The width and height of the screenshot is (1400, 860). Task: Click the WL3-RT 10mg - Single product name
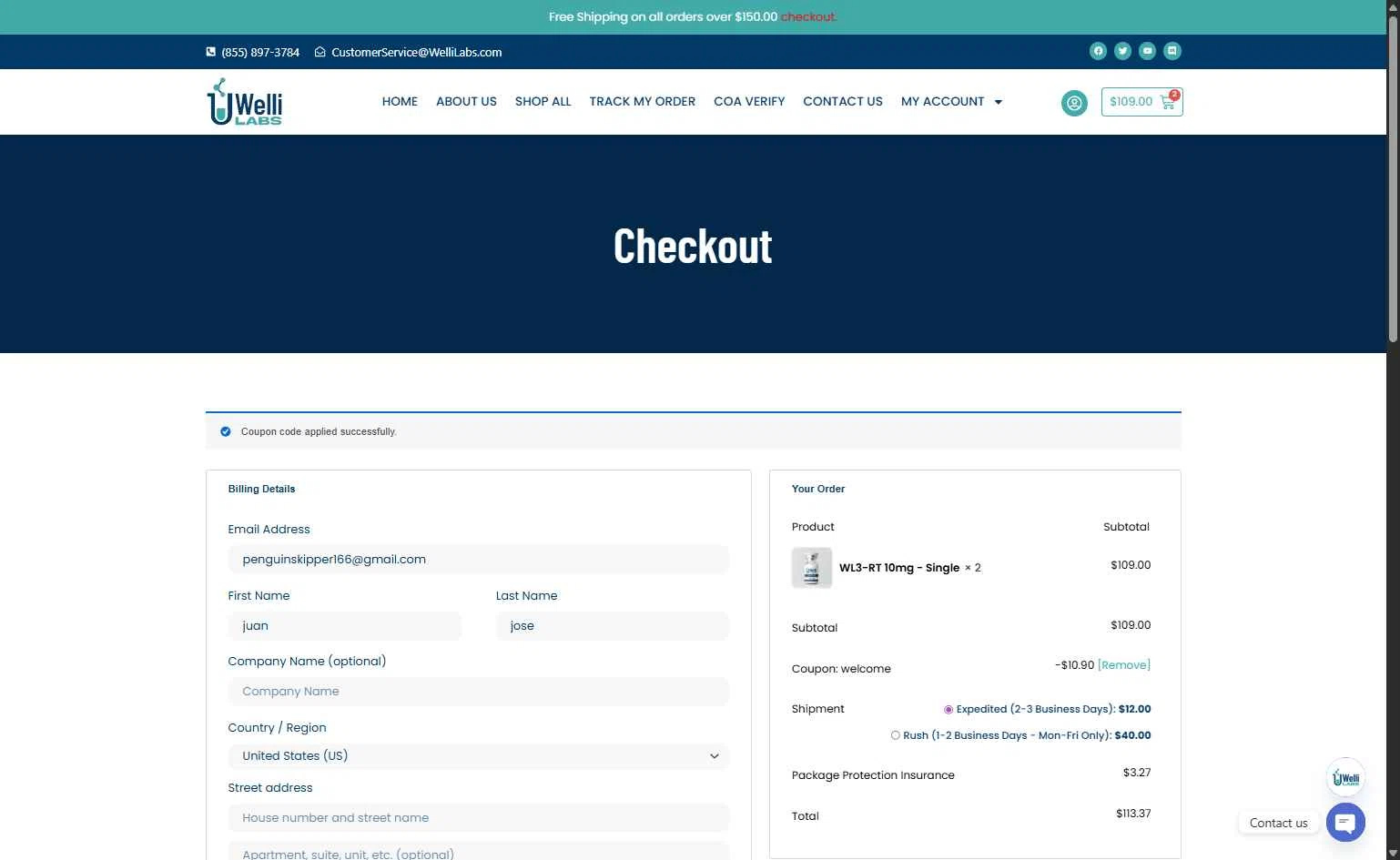point(899,568)
